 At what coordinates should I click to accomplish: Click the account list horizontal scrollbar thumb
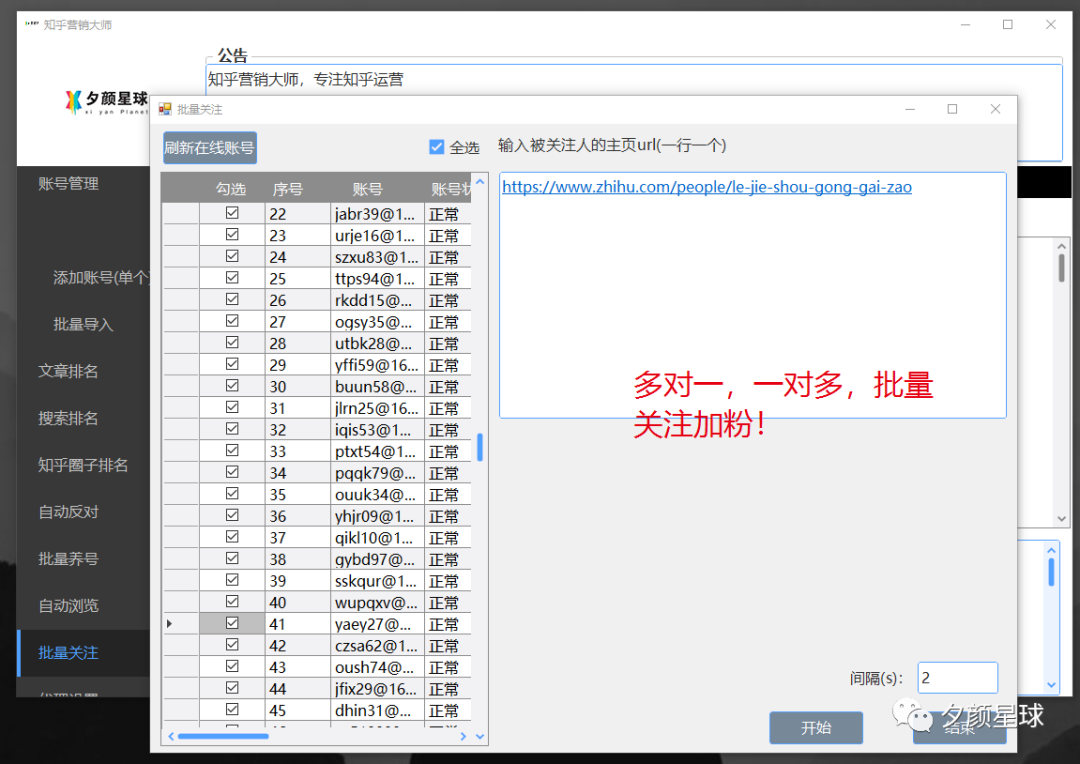(x=223, y=736)
